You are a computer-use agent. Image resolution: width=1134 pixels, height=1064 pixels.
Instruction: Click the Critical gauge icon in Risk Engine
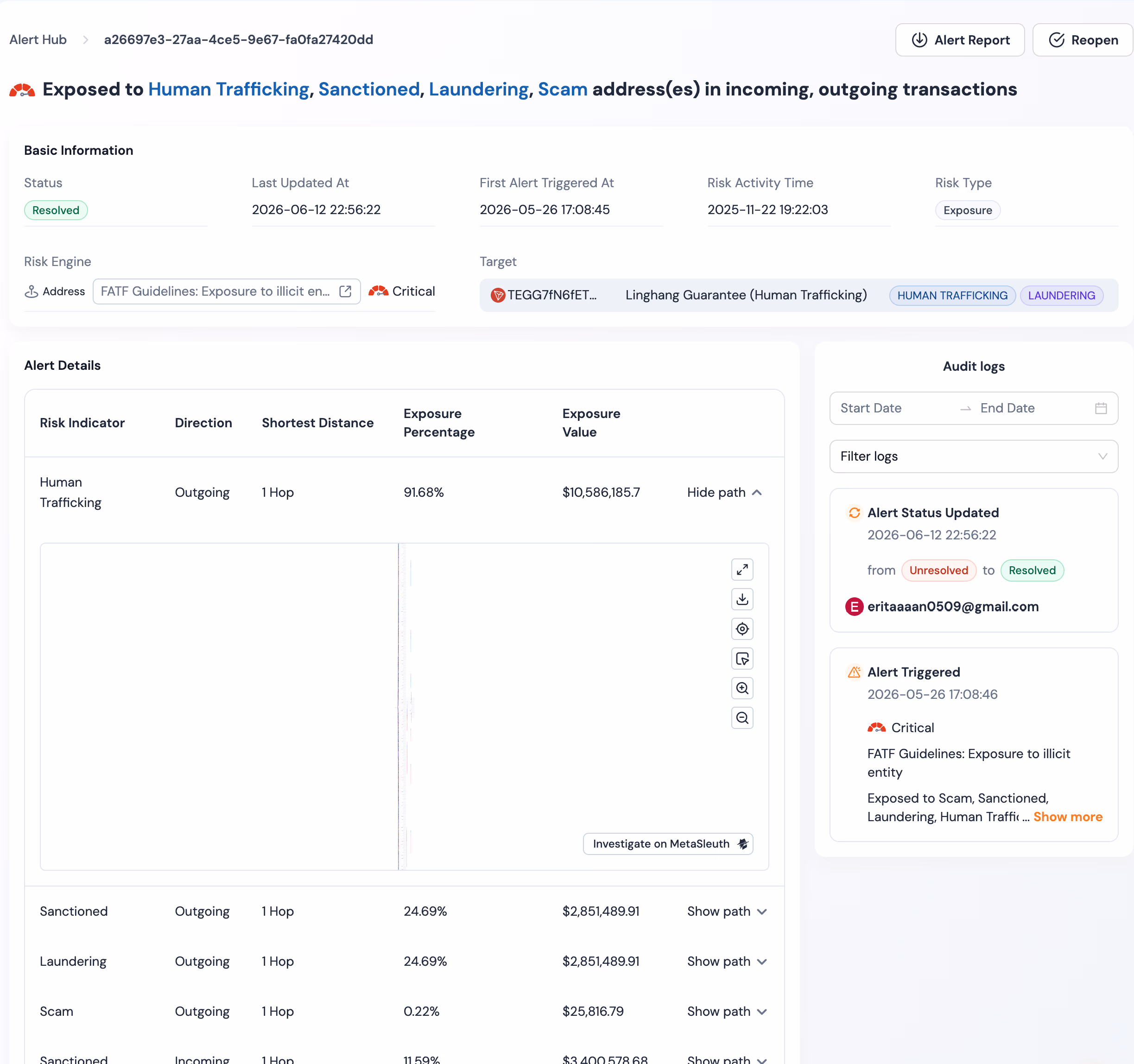point(378,291)
